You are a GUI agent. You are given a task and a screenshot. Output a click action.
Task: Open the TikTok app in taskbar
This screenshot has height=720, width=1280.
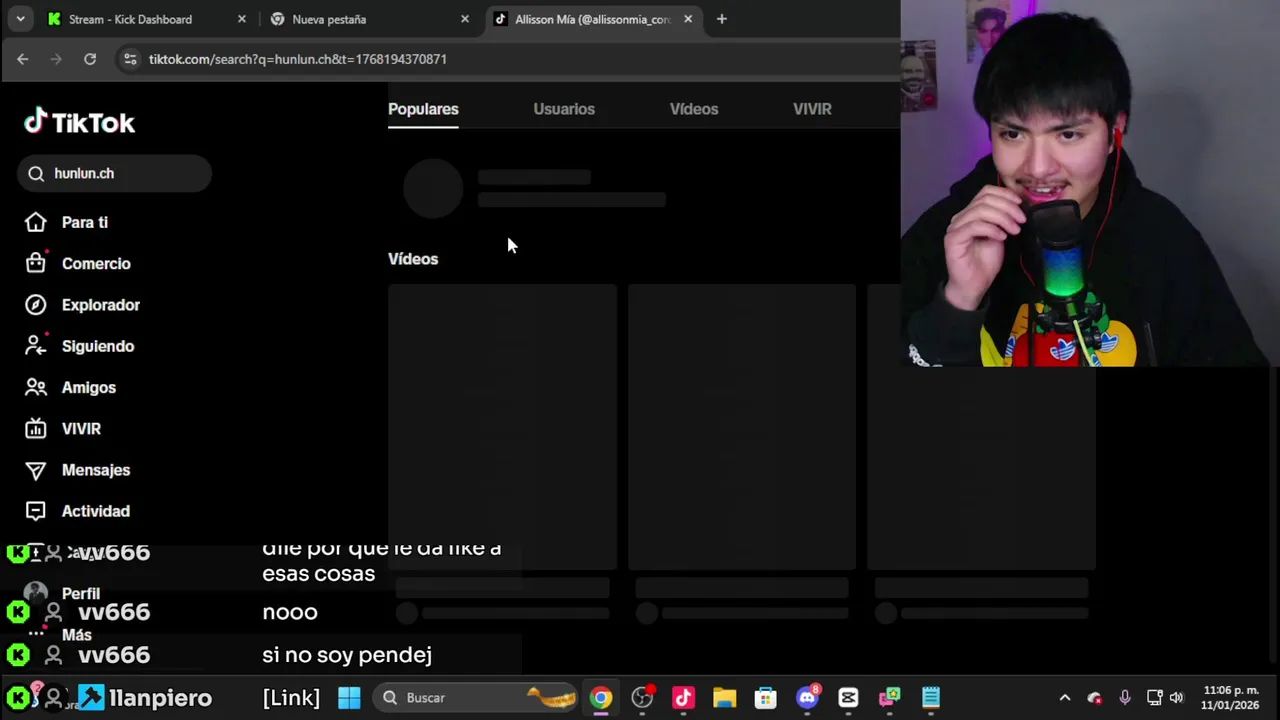[683, 698]
